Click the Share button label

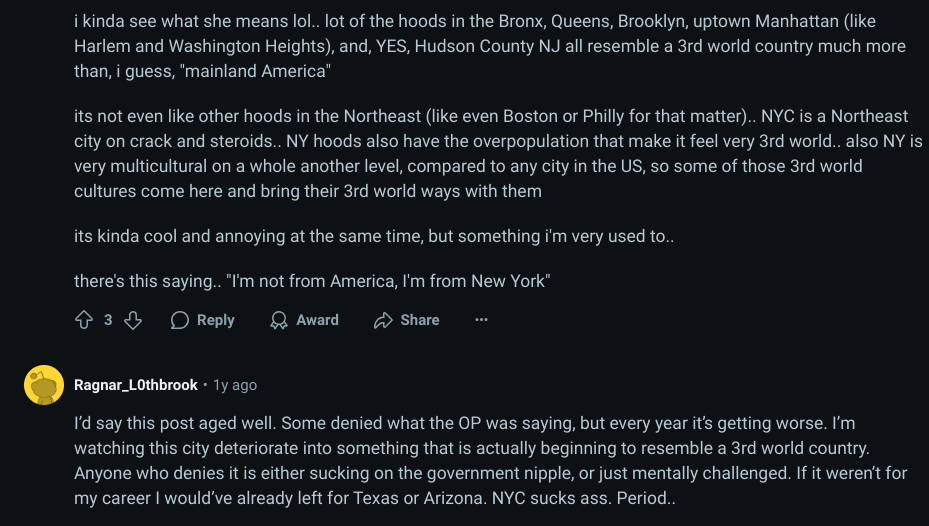[419, 320]
